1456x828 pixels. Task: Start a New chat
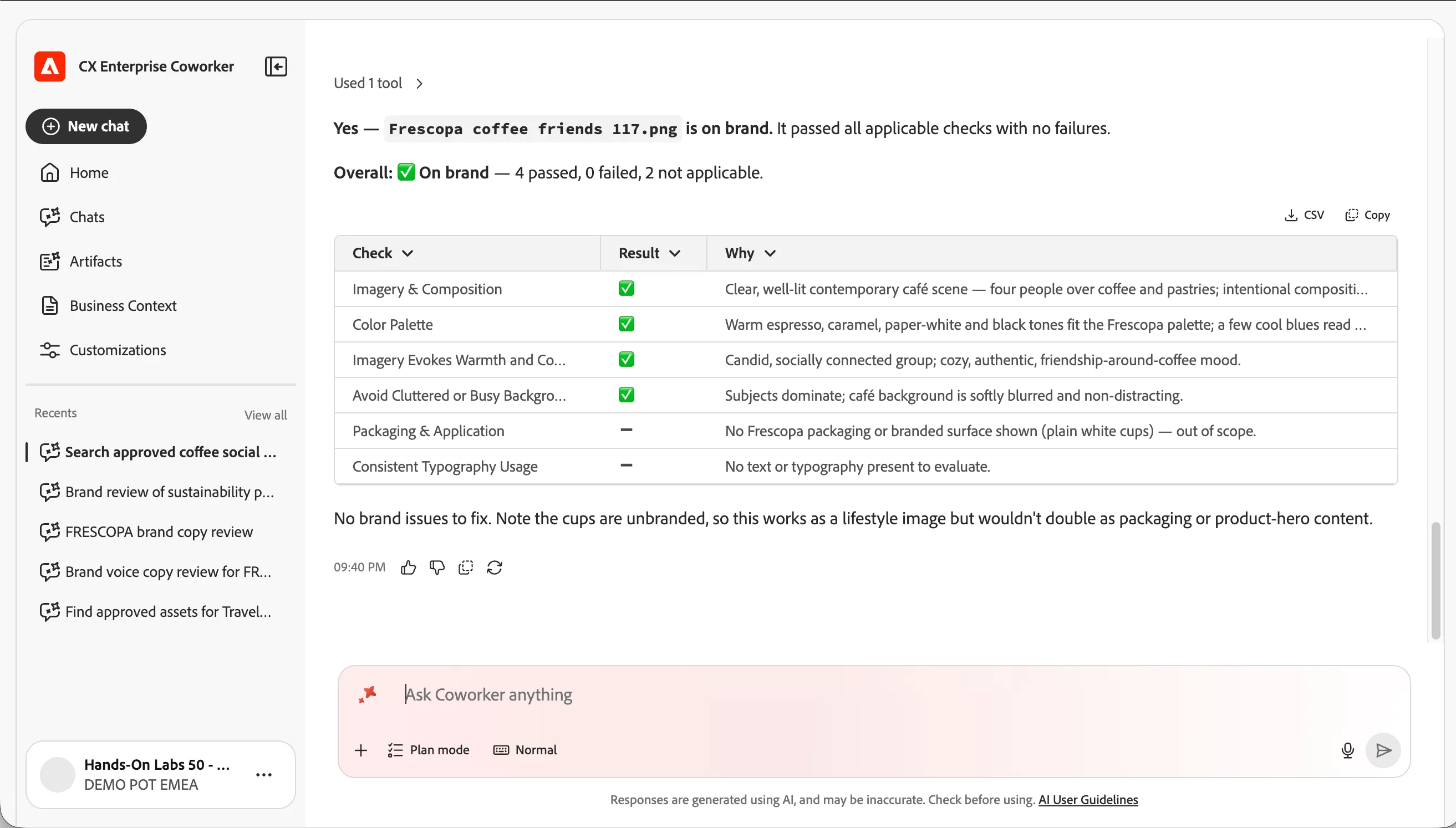point(86,126)
